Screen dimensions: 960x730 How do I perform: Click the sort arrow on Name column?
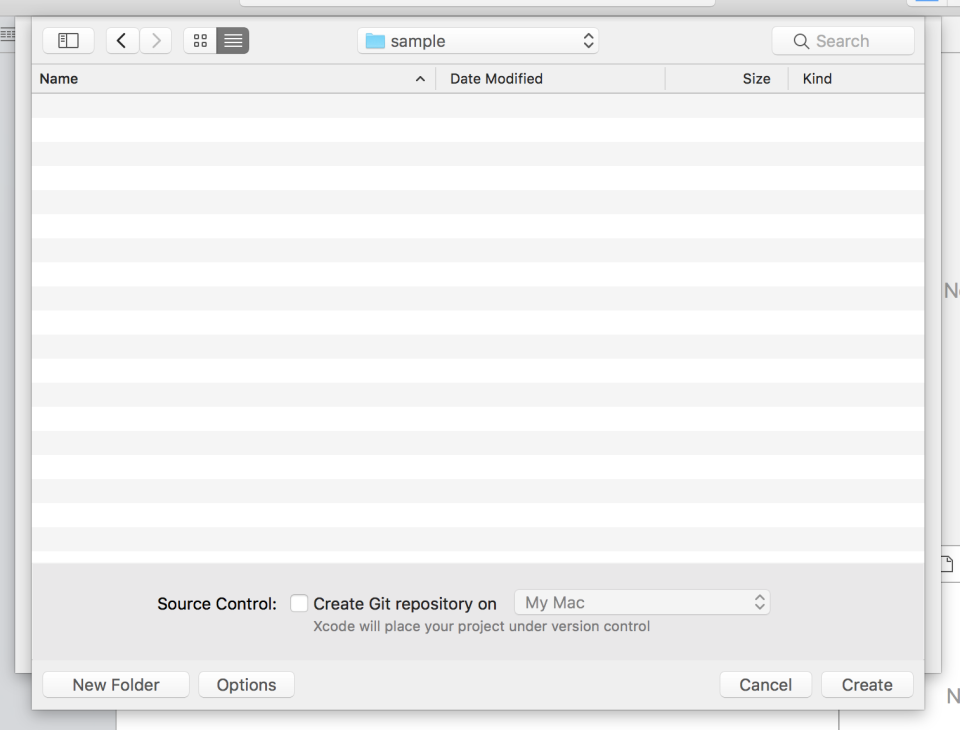coord(420,78)
